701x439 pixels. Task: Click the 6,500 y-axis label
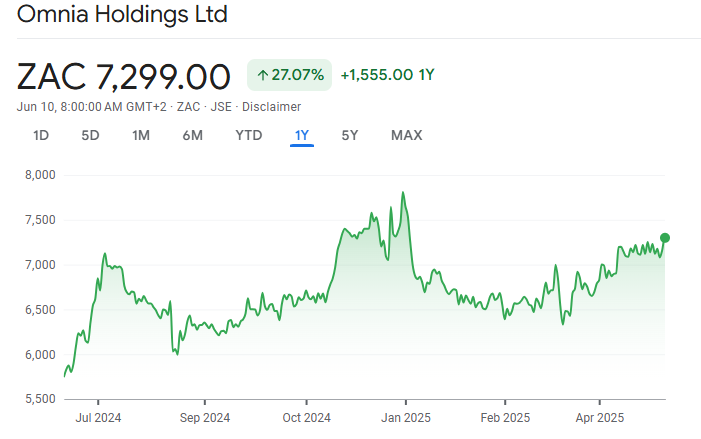(40, 309)
